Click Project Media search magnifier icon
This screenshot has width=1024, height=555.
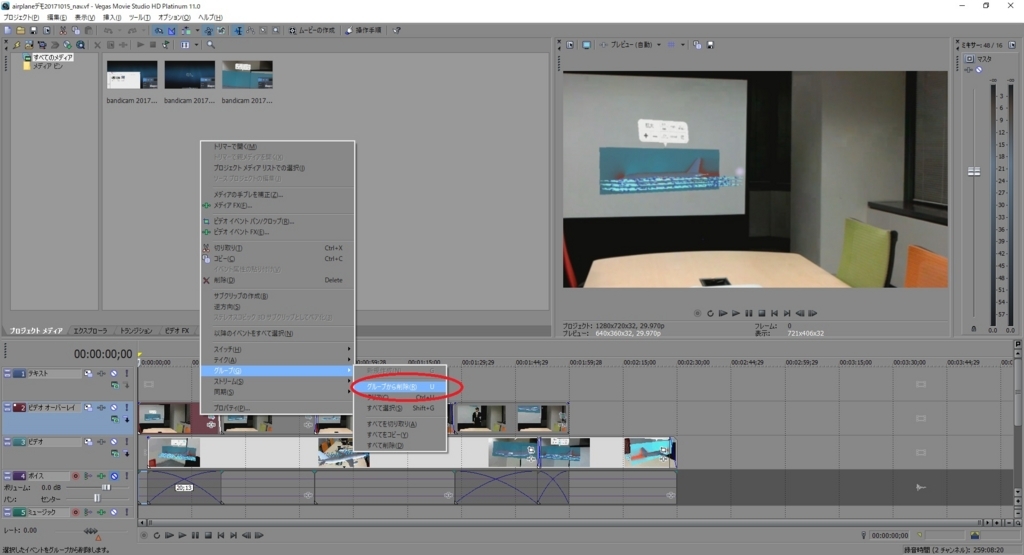pos(211,45)
